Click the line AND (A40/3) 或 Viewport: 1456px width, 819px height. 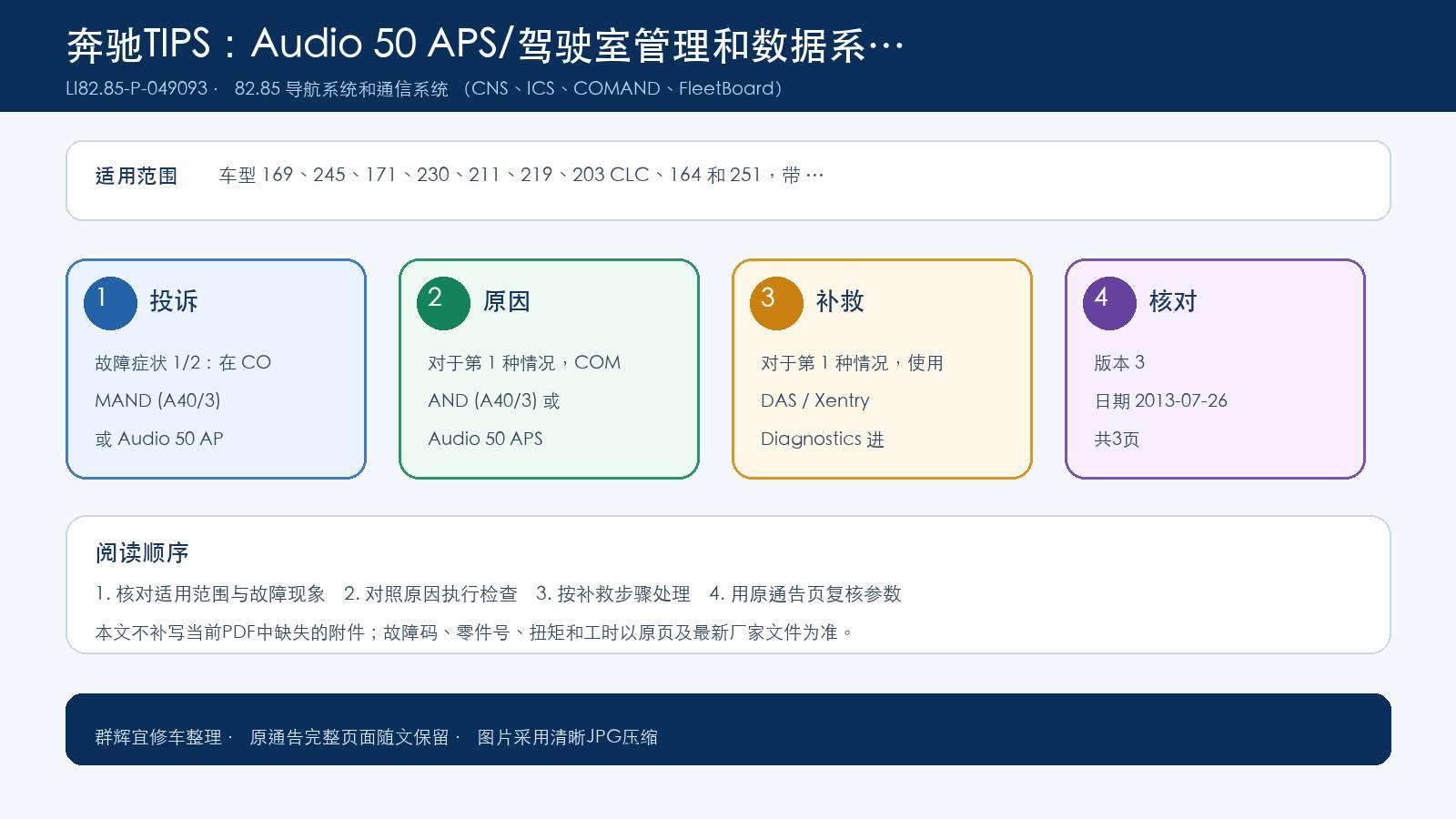pos(494,400)
